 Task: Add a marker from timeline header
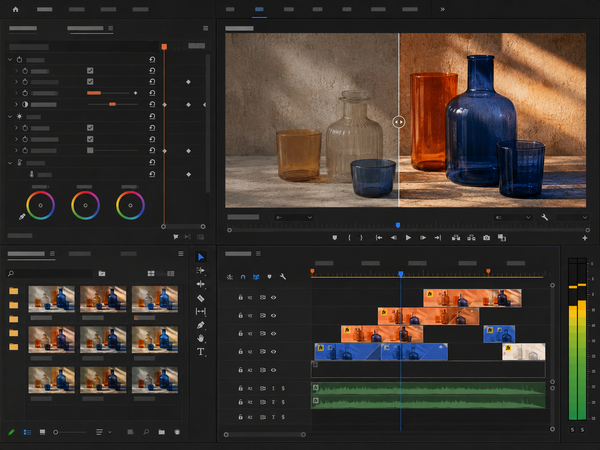point(269,277)
